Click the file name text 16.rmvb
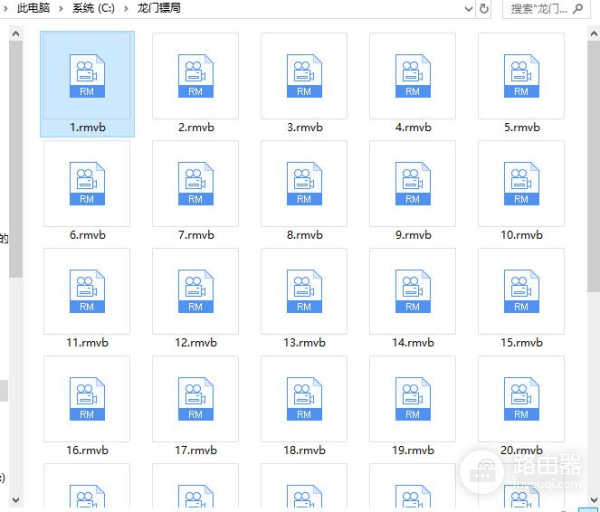This screenshot has width=600, height=512. click(x=87, y=450)
